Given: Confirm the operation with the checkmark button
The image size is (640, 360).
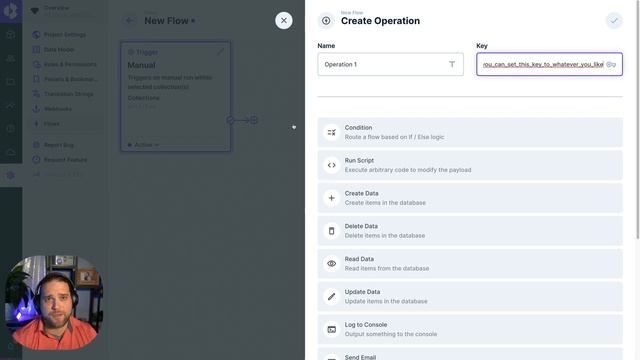Looking at the screenshot, I should pyautogui.click(x=614, y=20).
